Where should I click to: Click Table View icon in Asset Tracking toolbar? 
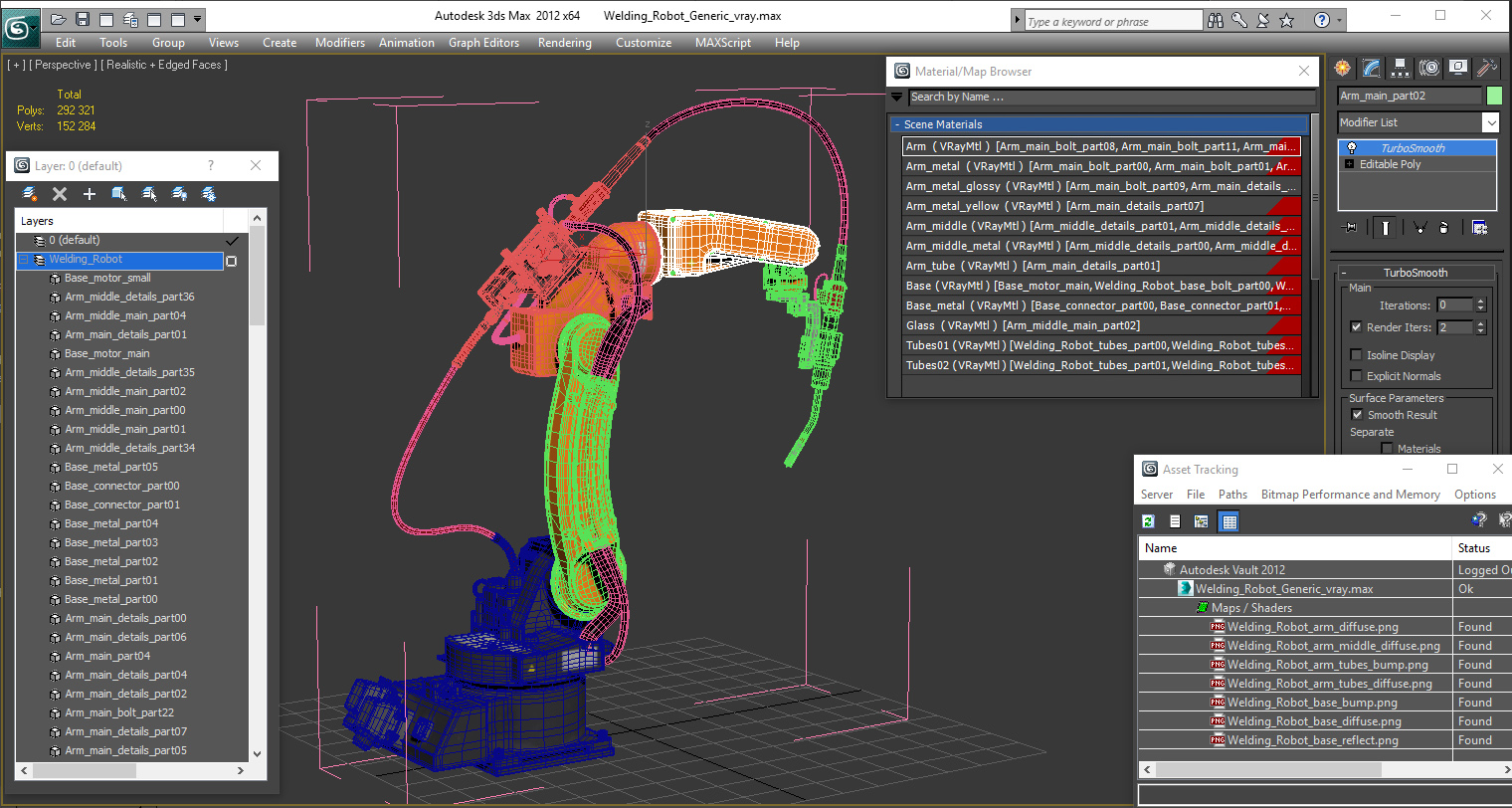[1229, 521]
